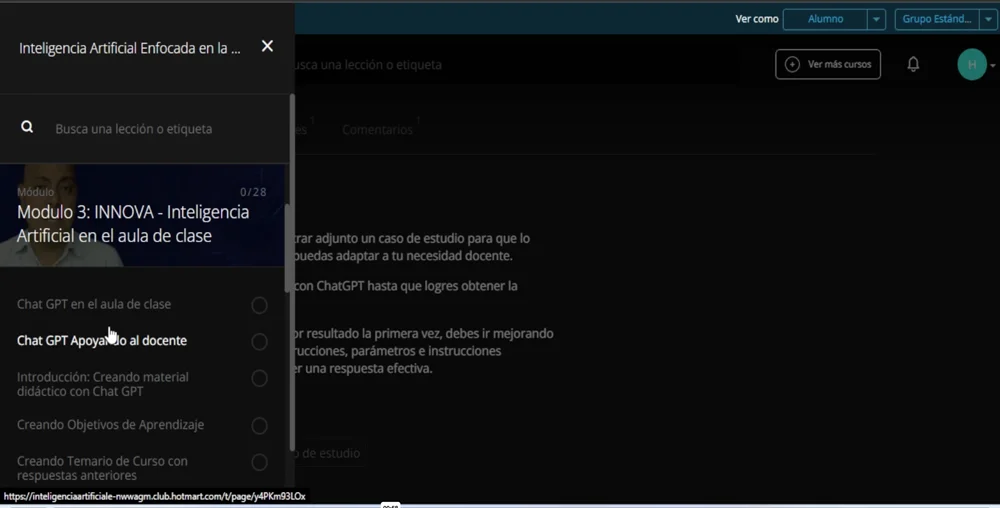The width and height of the screenshot is (1000, 508).
Task: Switch to the Comentarios tab
Action: (377, 130)
